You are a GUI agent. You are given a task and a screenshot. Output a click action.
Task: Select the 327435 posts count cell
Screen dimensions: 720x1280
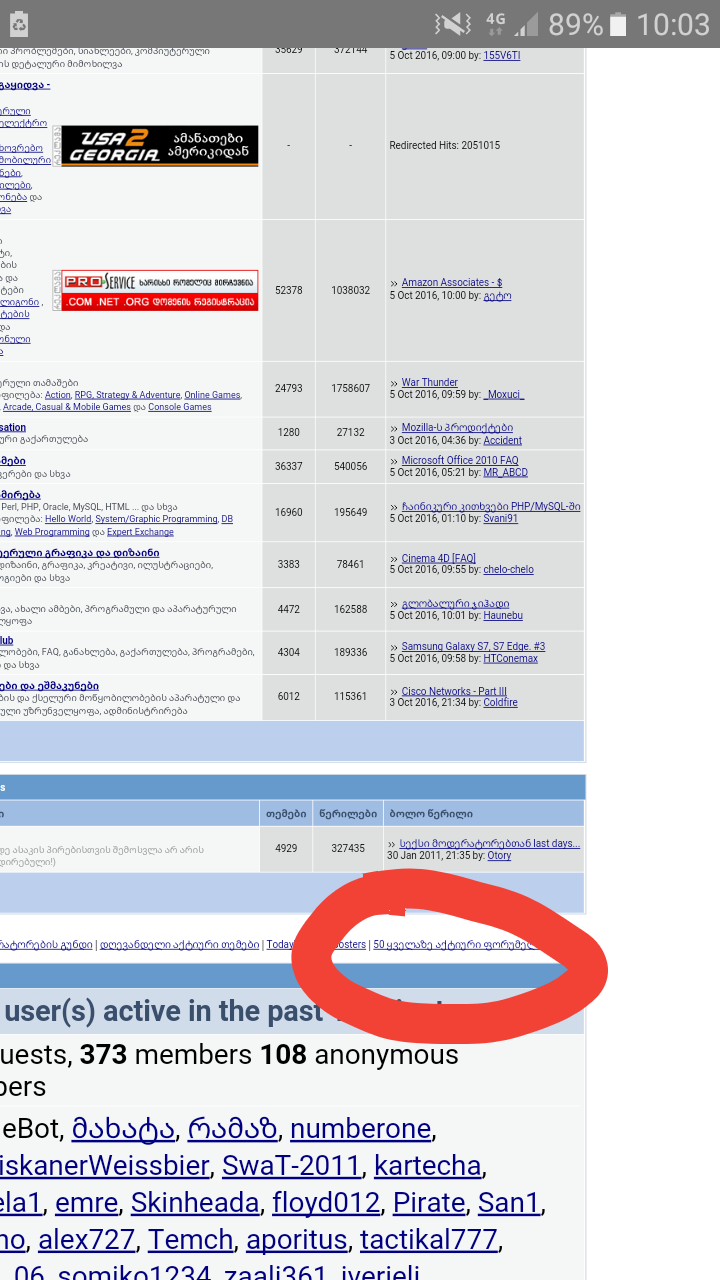(348, 848)
